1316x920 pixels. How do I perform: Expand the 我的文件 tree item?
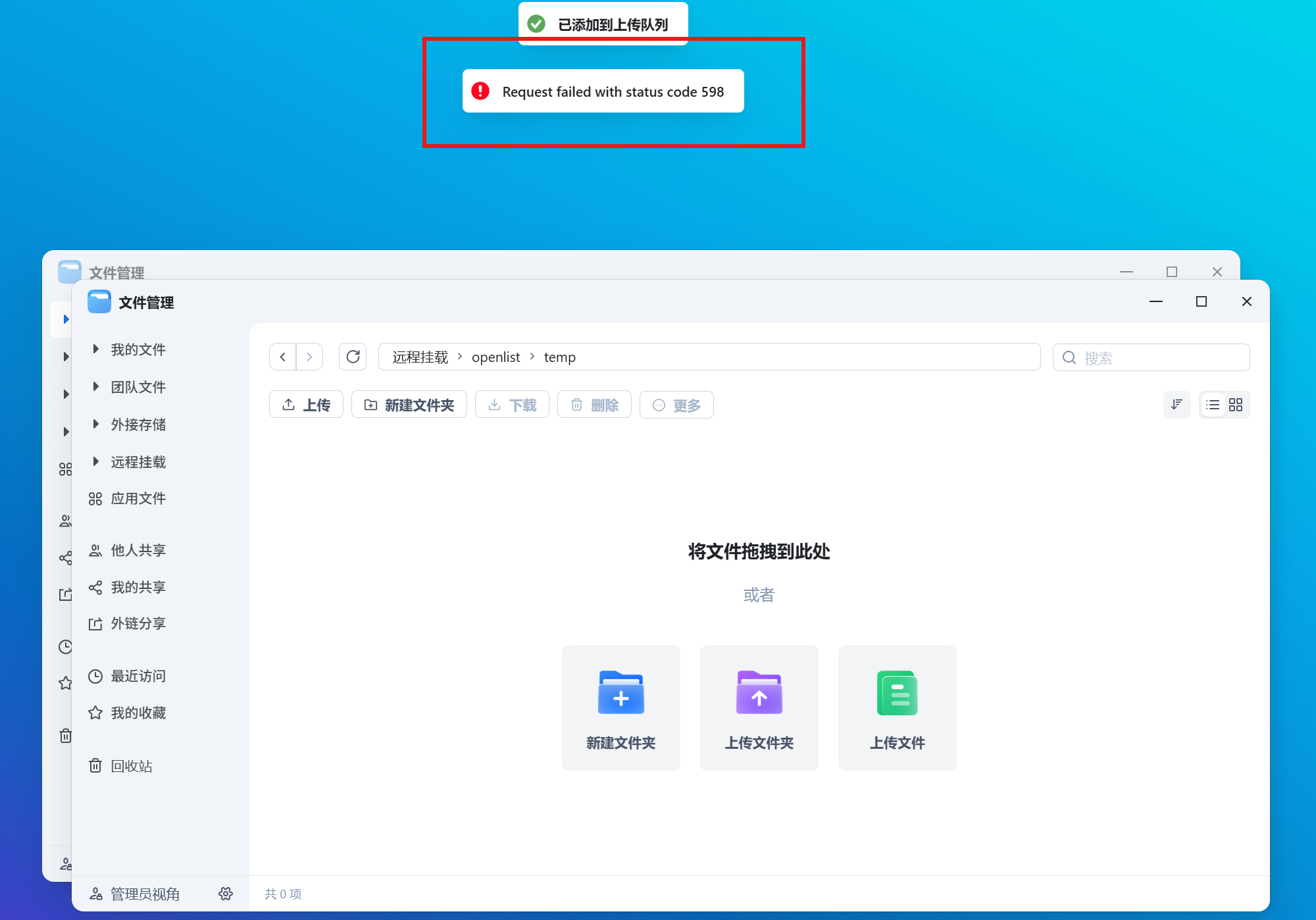(x=96, y=349)
